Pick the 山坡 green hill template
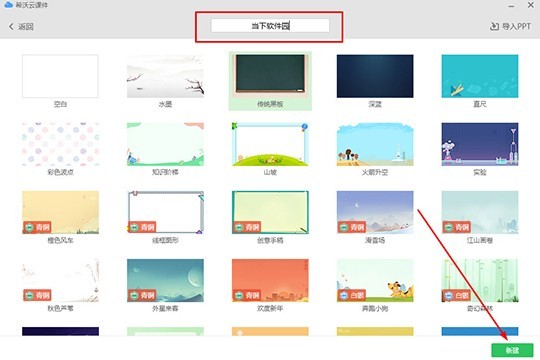 coord(270,144)
